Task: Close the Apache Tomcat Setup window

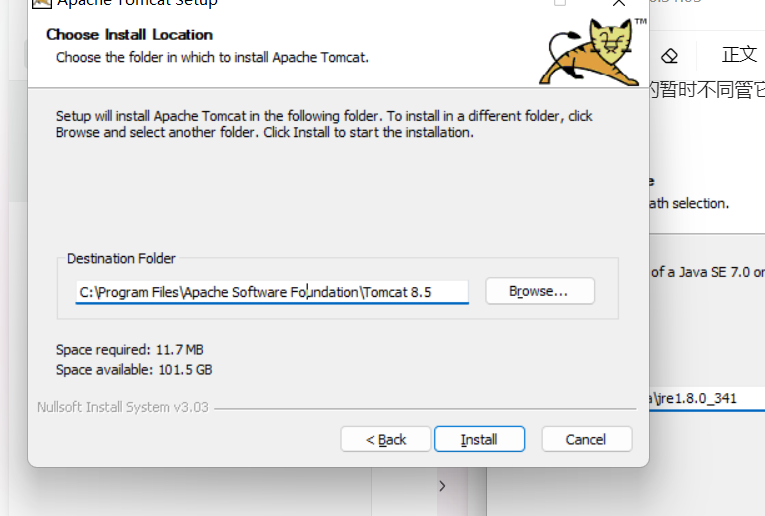Action: point(619,3)
